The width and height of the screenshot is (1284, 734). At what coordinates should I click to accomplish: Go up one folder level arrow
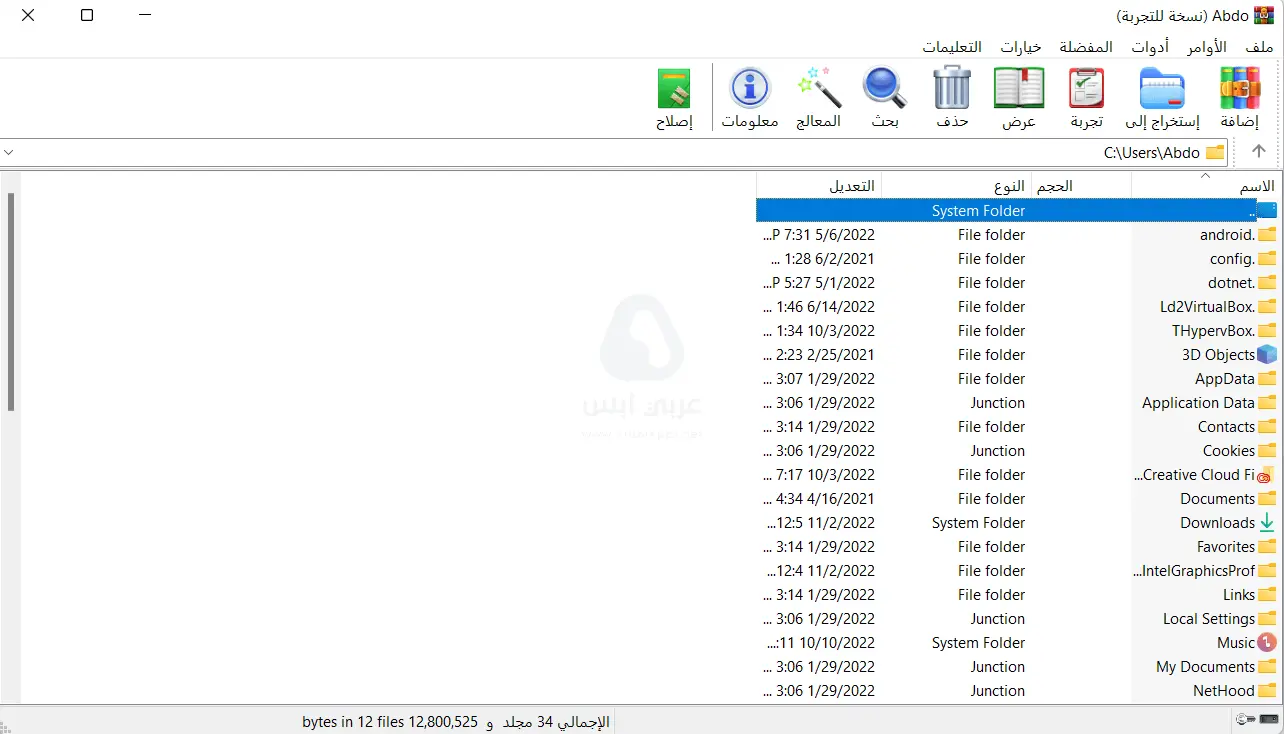(1259, 152)
